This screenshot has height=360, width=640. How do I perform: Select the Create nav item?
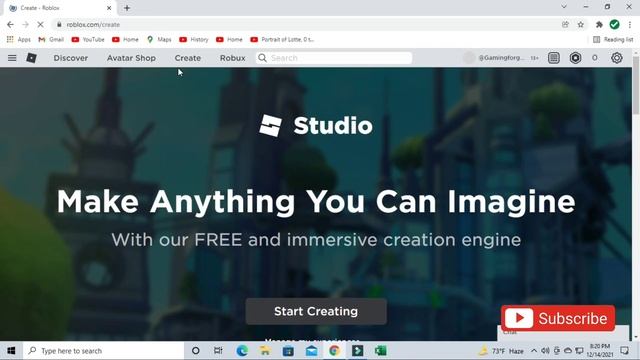pos(188,58)
